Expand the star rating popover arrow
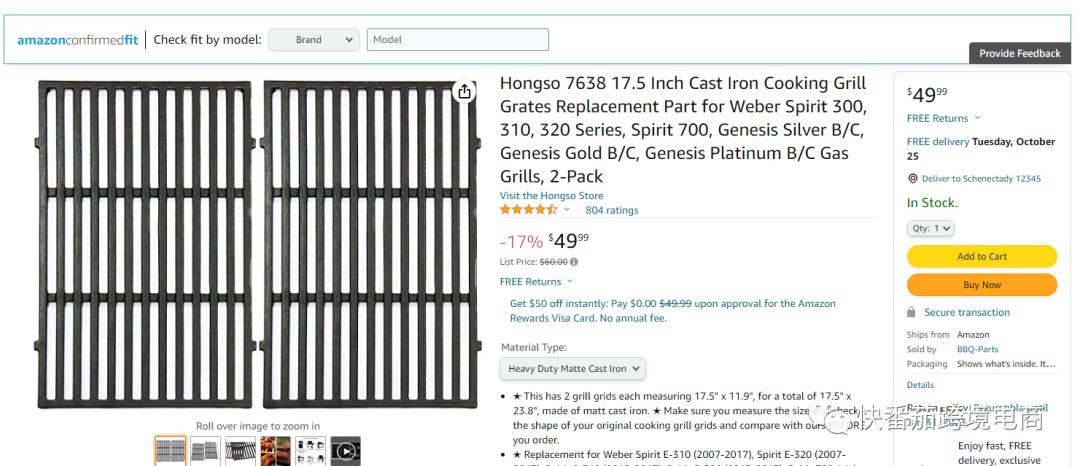This screenshot has height=466, width=1080. [x=567, y=210]
